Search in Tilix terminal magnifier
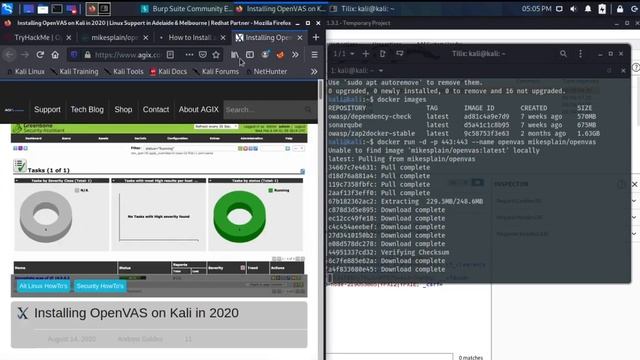 [563, 53]
